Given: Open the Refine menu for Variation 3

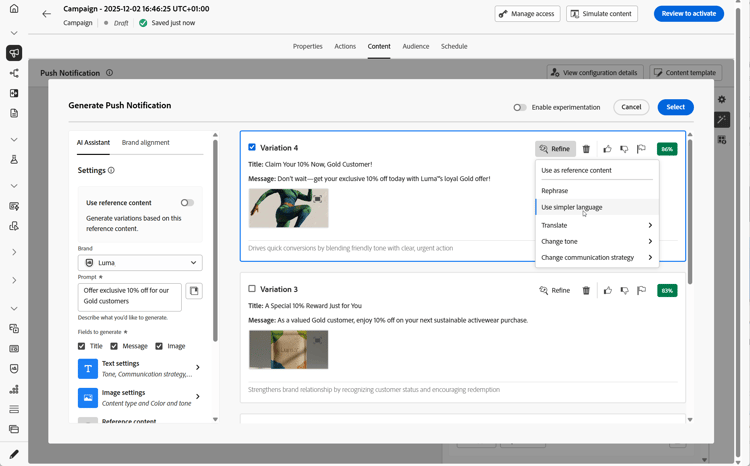Looking at the screenshot, I should [555, 290].
